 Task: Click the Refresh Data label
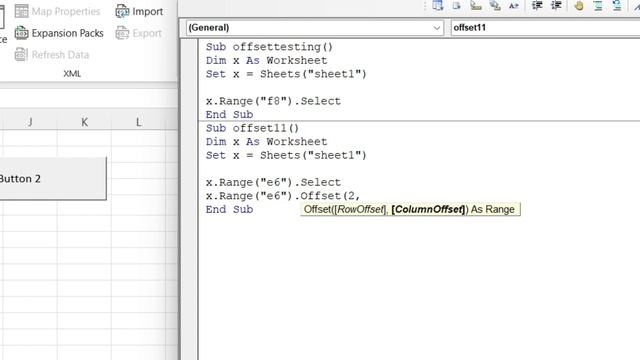60,55
